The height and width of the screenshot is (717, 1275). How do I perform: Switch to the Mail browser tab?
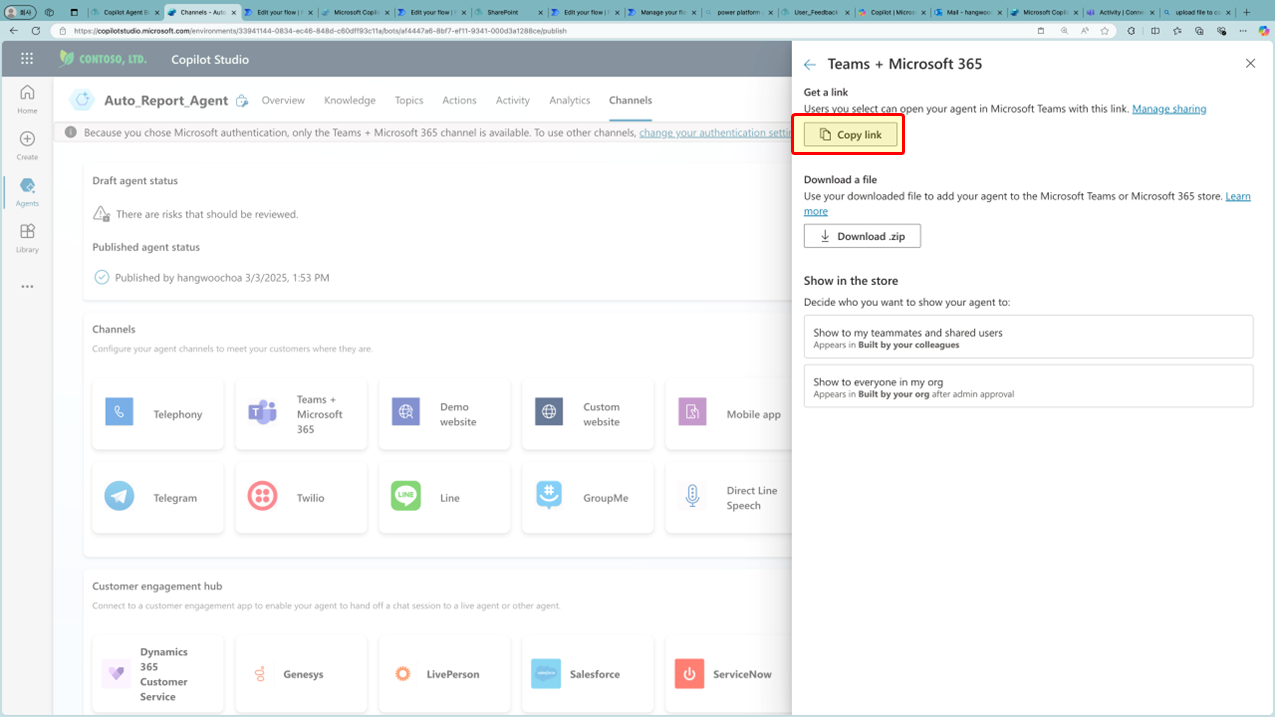970,12
